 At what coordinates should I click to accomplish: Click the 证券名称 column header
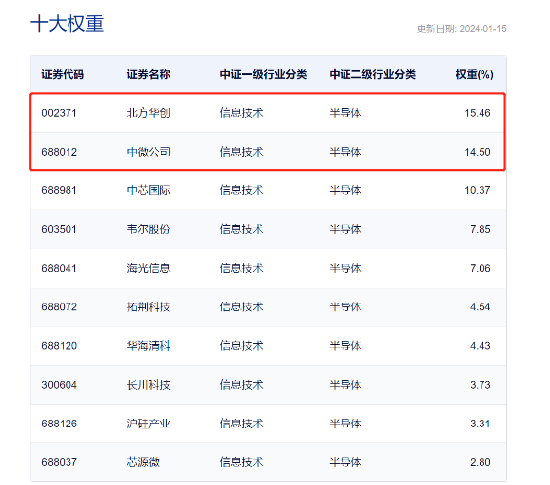[148, 74]
